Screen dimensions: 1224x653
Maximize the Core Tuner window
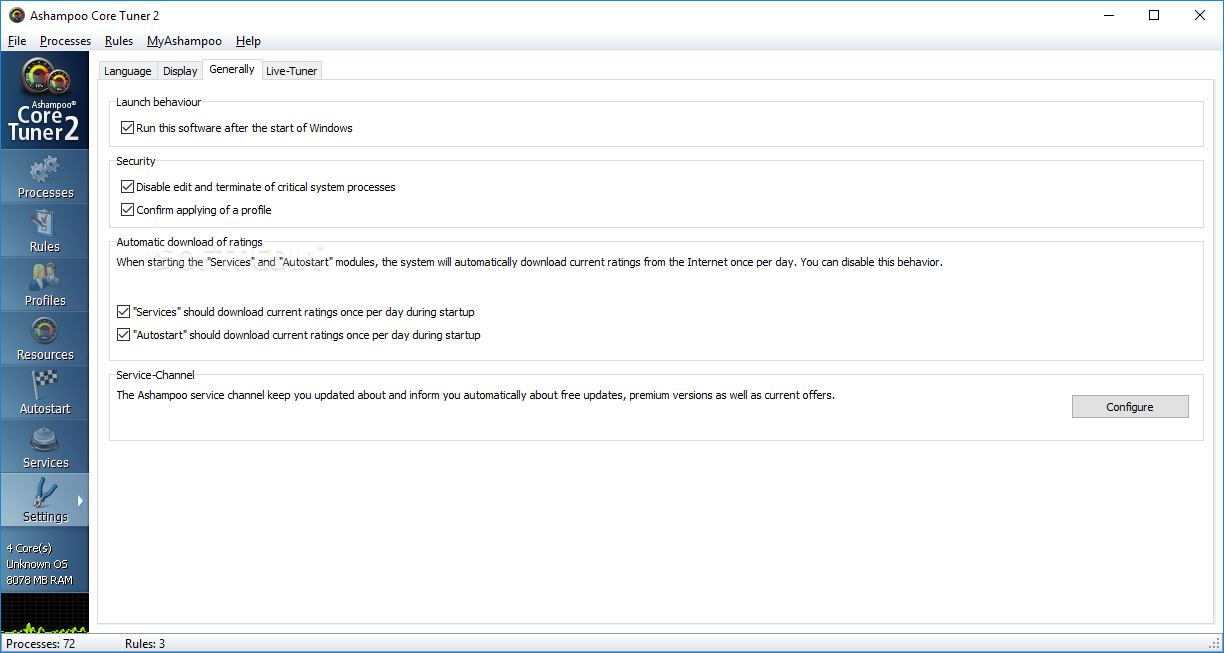[1154, 15]
